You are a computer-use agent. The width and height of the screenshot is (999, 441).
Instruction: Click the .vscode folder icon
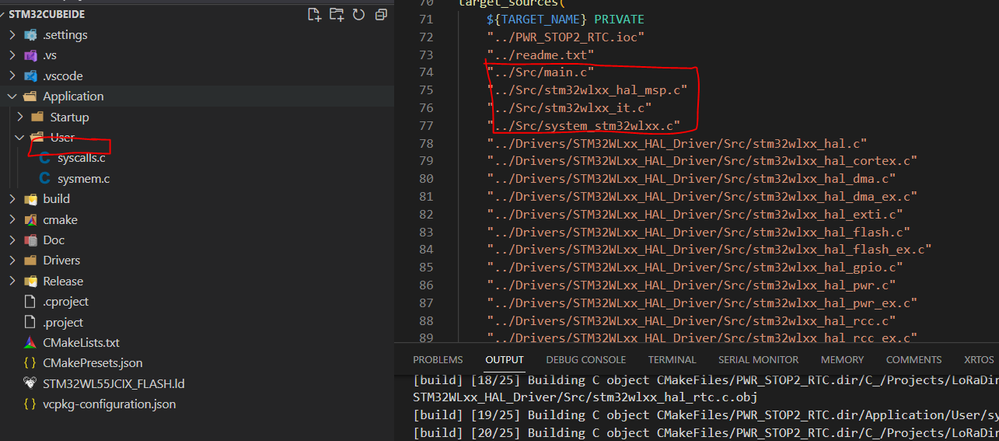pyautogui.click(x=30, y=76)
